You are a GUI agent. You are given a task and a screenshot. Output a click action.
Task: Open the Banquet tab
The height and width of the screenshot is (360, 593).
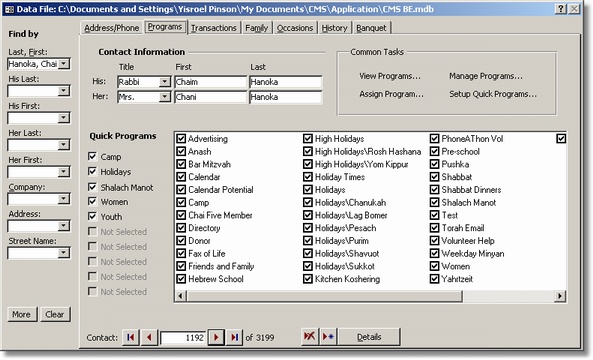pyautogui.click(x=371, y=28)
